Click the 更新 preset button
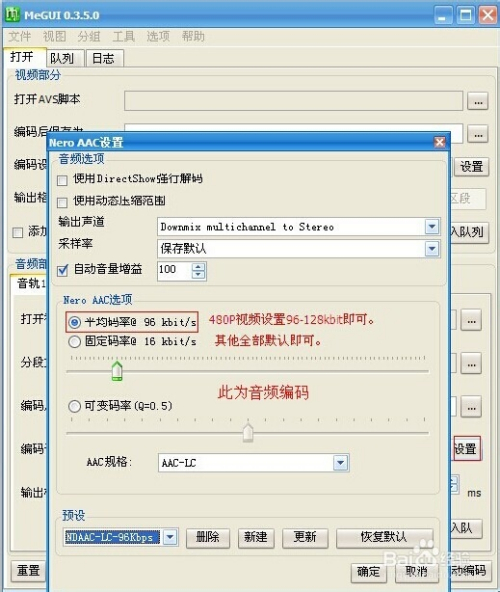 click(305, 538)
